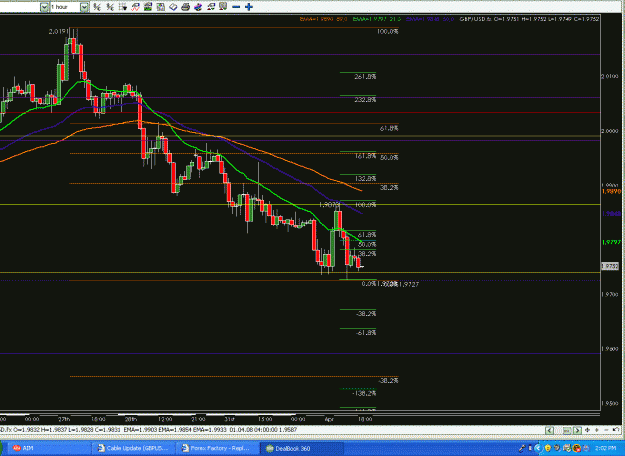Image resolution: width=625 pixels, height=456 pixels.
Task: Click the 1.9727 low price label
Action: click(409, 284)
